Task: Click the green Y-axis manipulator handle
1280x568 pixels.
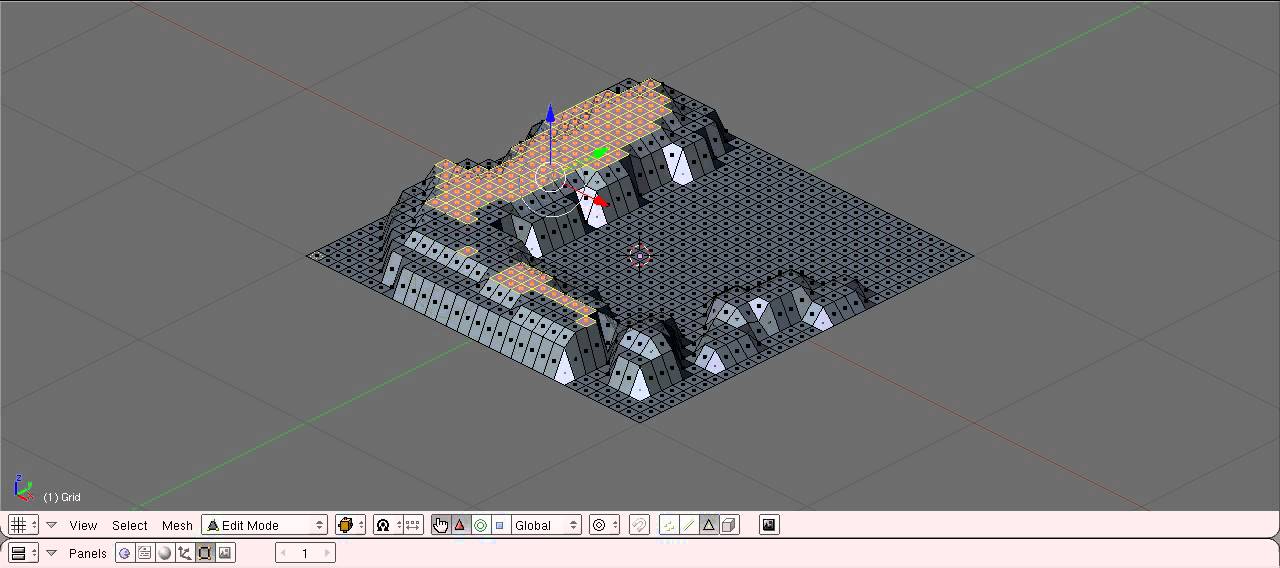Action: 599,153
